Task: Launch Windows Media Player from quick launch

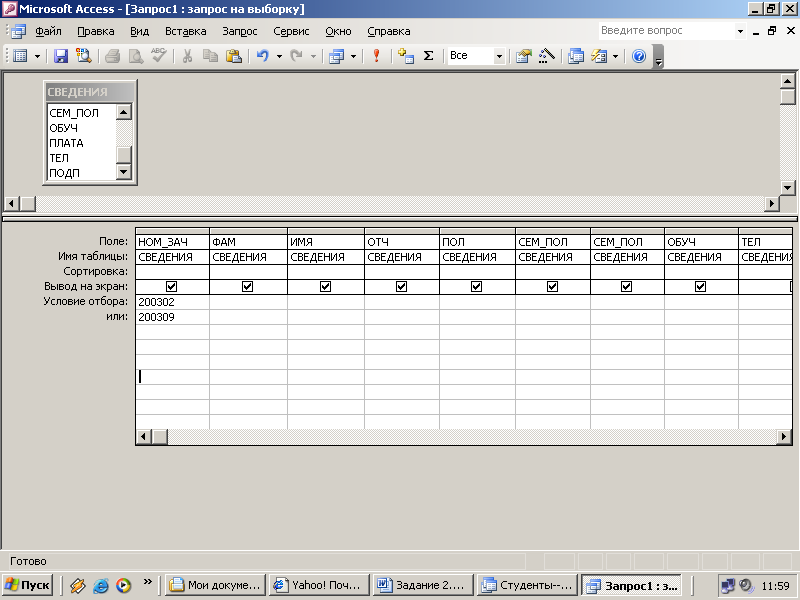Action: [123, 585]
